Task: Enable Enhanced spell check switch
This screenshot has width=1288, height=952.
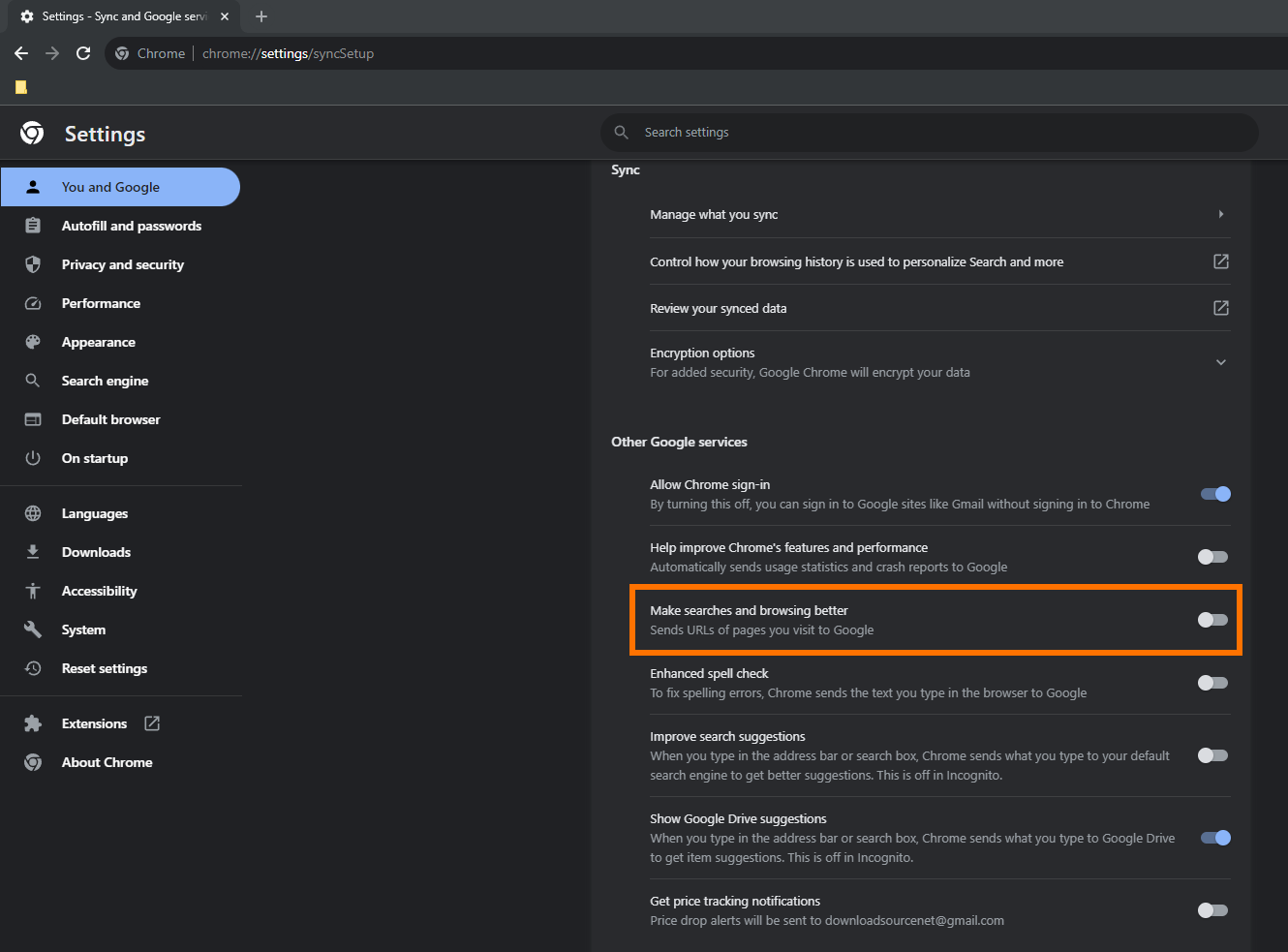Action: pyautogui.click(x=1212, y=683)
